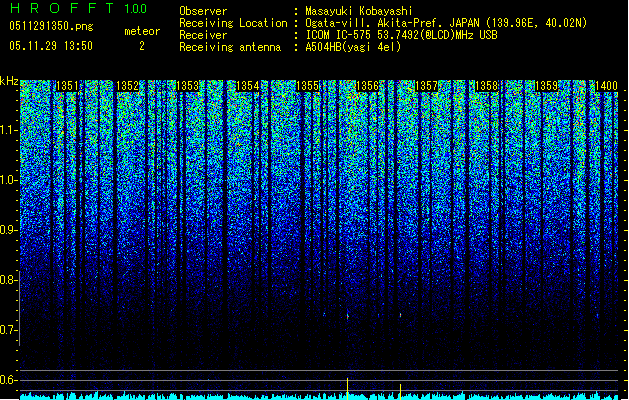The width and height of the screenshot is (629, 400).
Task: Click the 1354 time marker
Action: pyautogui.click(x=248, y=86)
